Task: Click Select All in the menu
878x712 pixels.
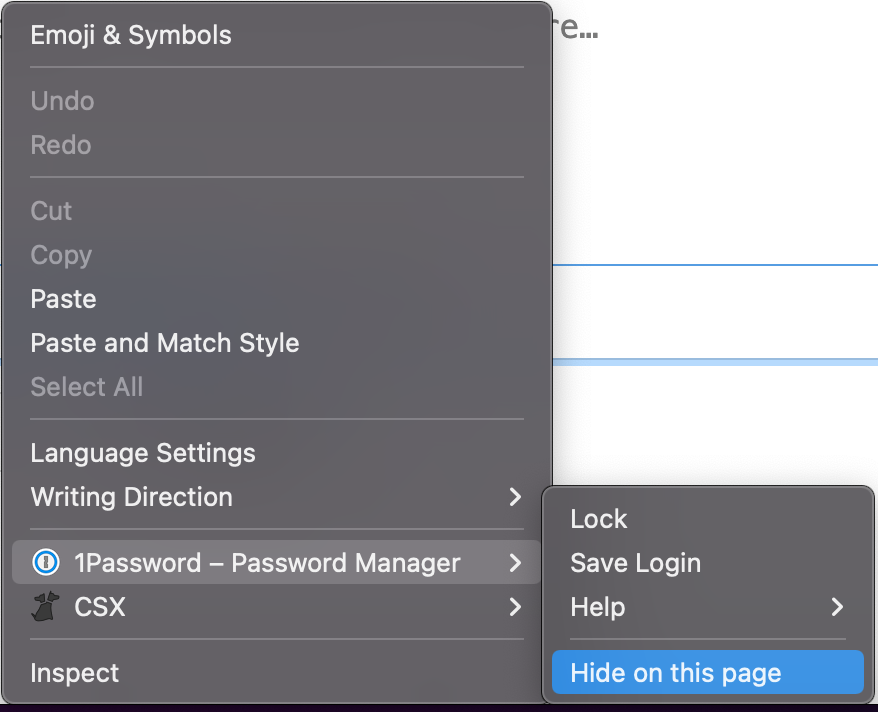Action: click(87, 387)
